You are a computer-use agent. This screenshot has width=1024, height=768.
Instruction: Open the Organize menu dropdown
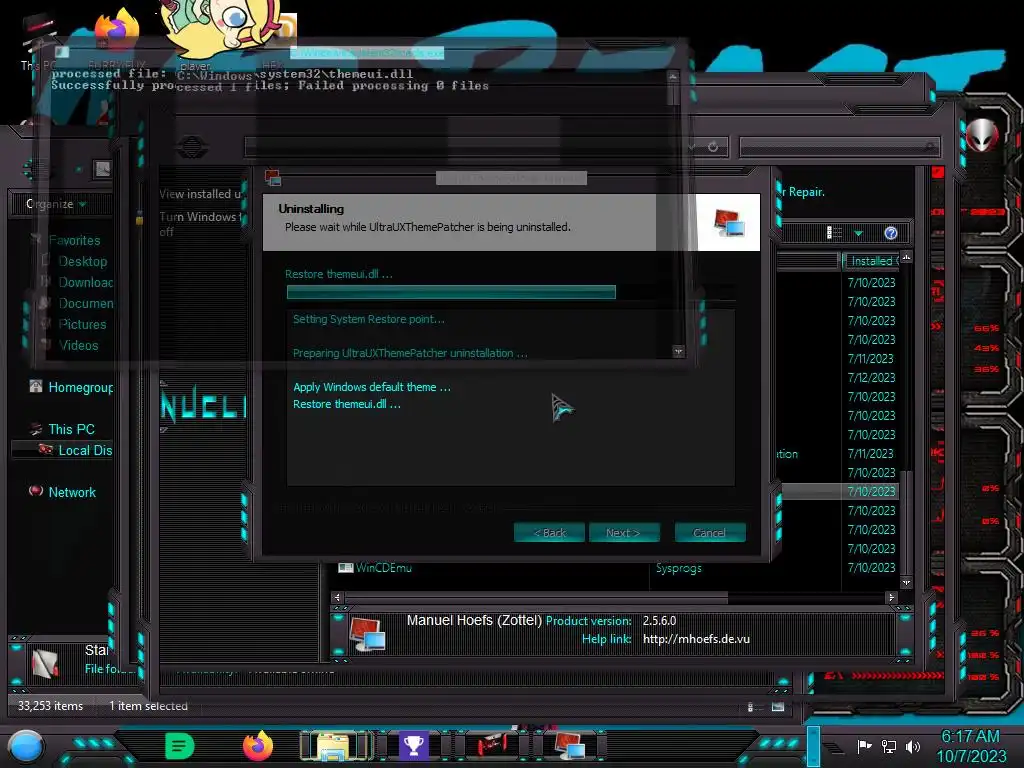click(x=56, y=204)
